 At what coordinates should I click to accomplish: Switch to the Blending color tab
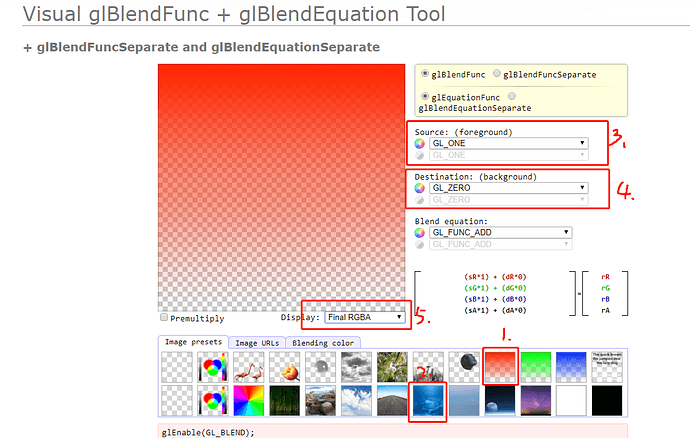pos(323,343)
